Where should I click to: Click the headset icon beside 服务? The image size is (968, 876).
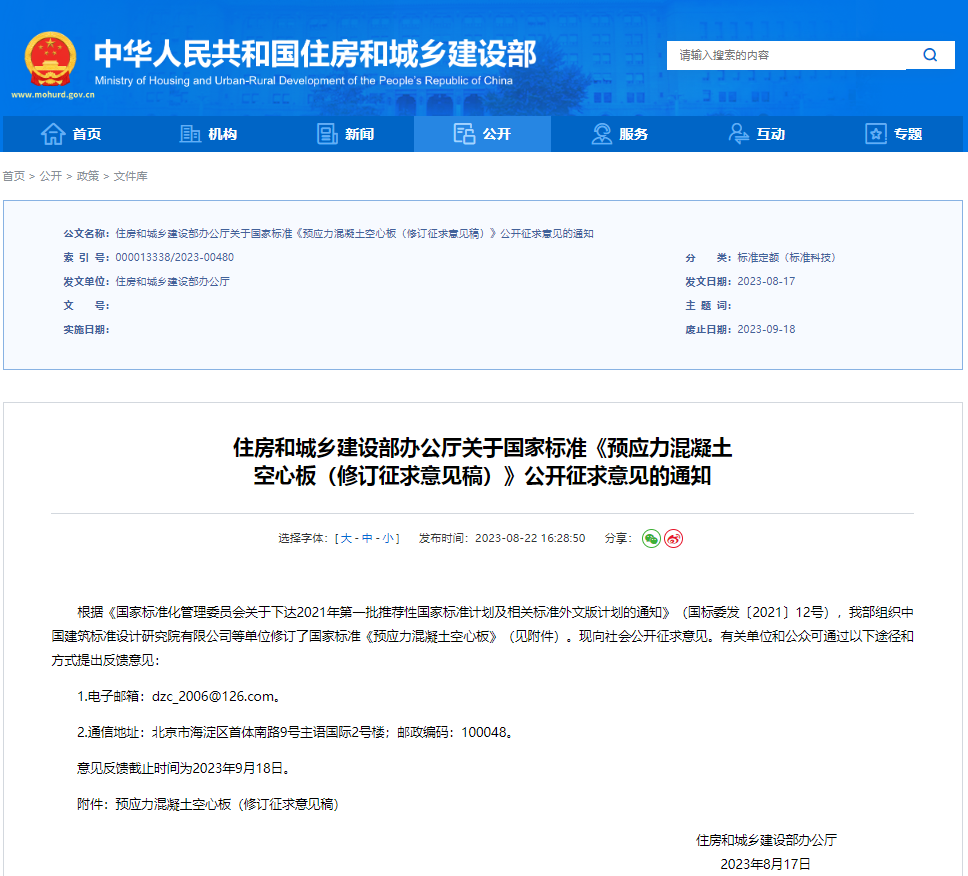(x=601, y=134)
